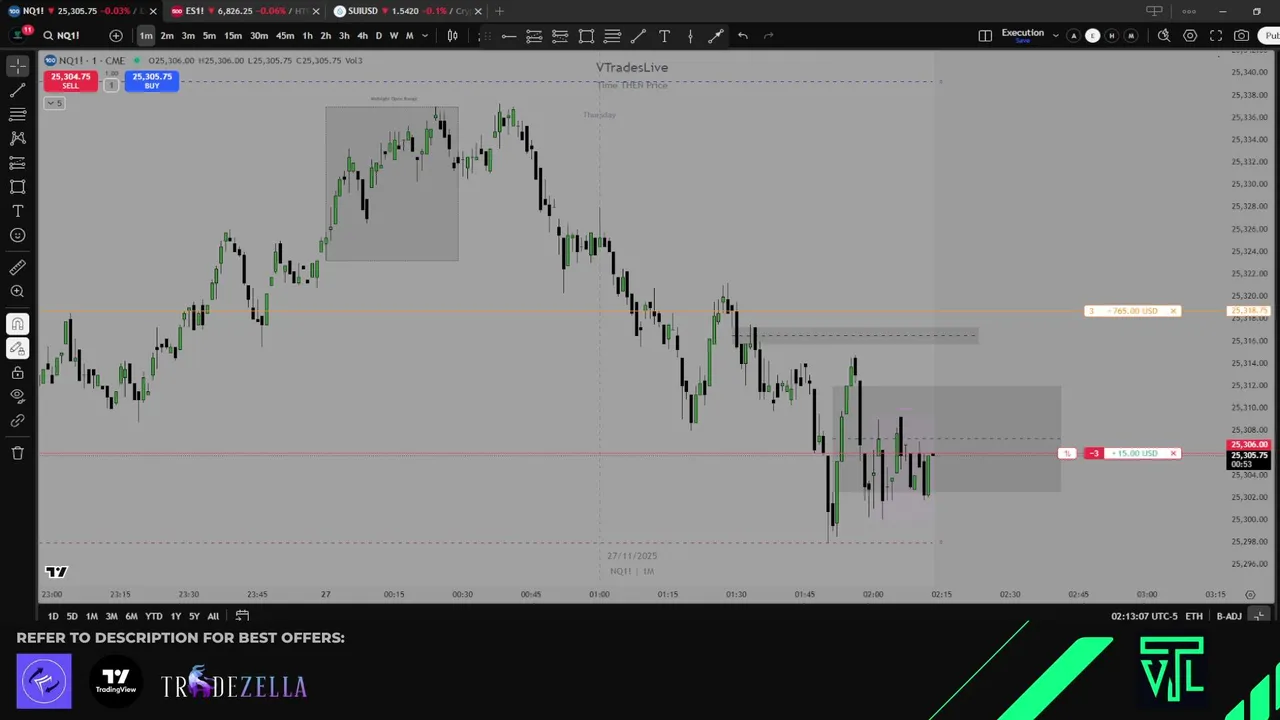Enter fullscreen mode
The width and height of the screenshot is (1280, 720).
tap(1216, 36)
